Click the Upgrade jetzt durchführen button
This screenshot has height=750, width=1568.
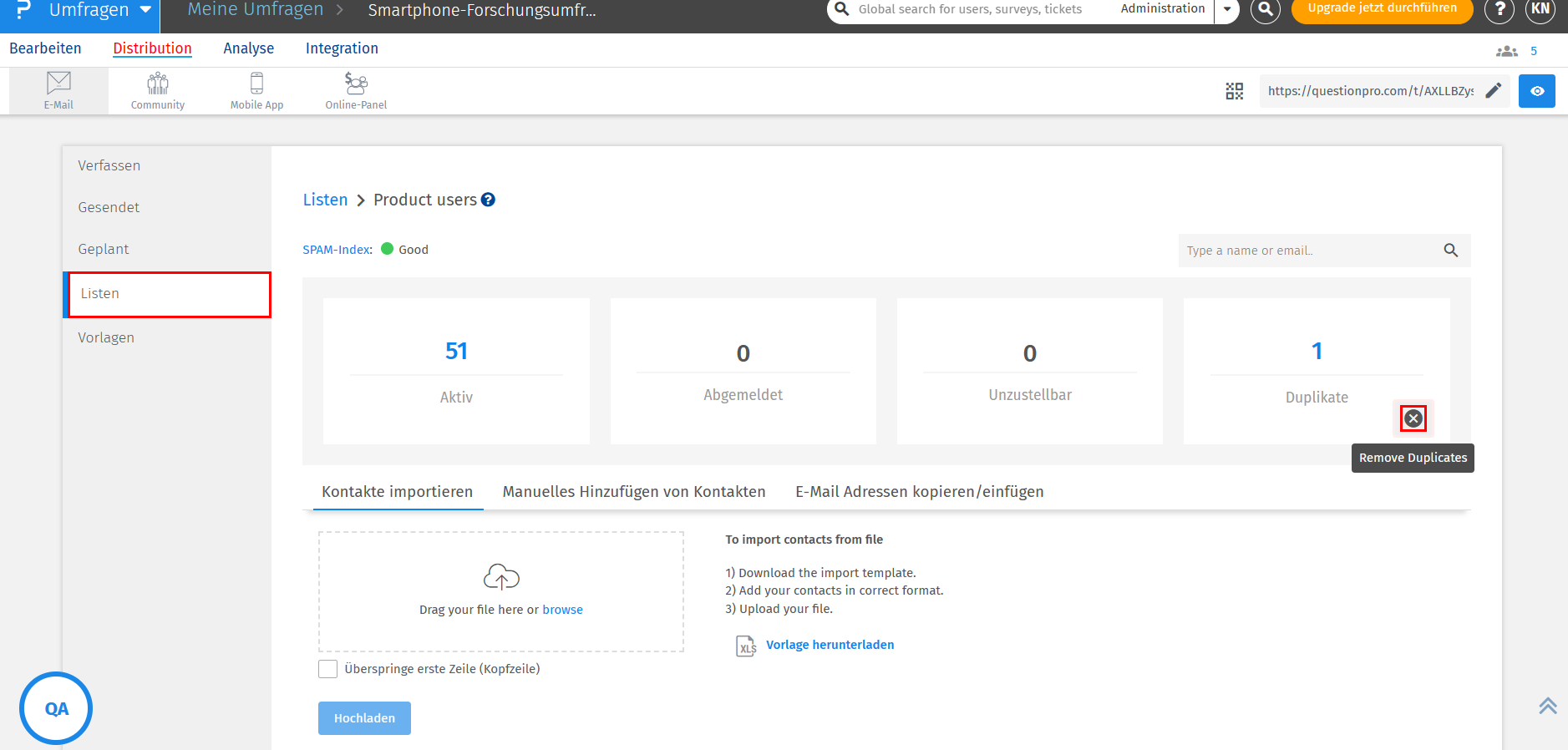(x=1382, y=9)
